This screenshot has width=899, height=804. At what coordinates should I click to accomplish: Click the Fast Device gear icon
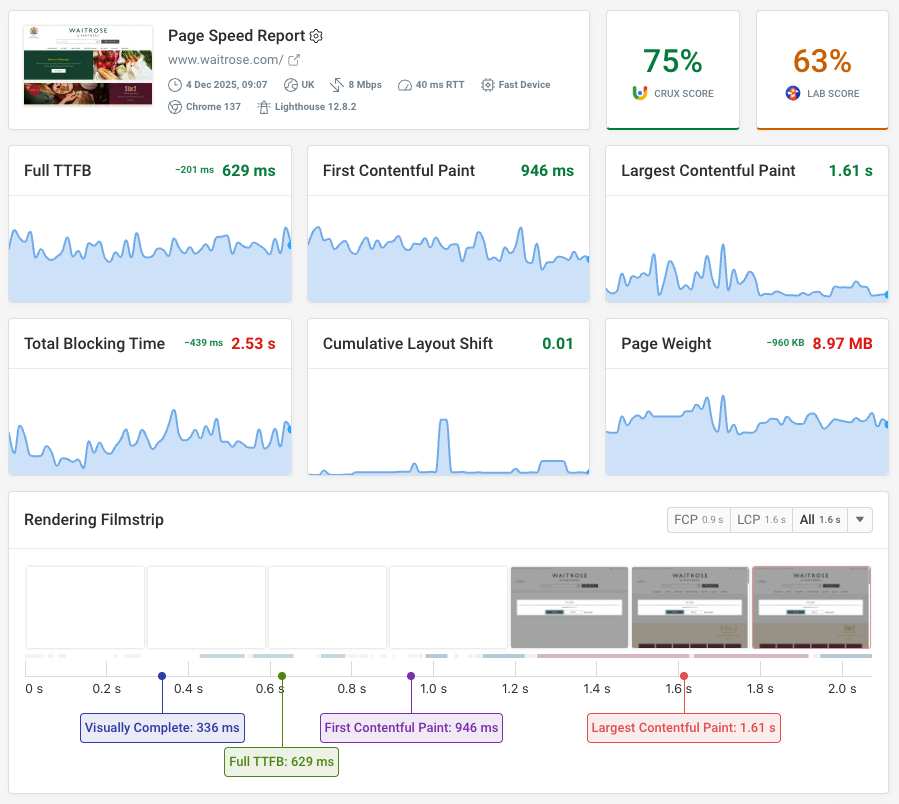(488, 85)
